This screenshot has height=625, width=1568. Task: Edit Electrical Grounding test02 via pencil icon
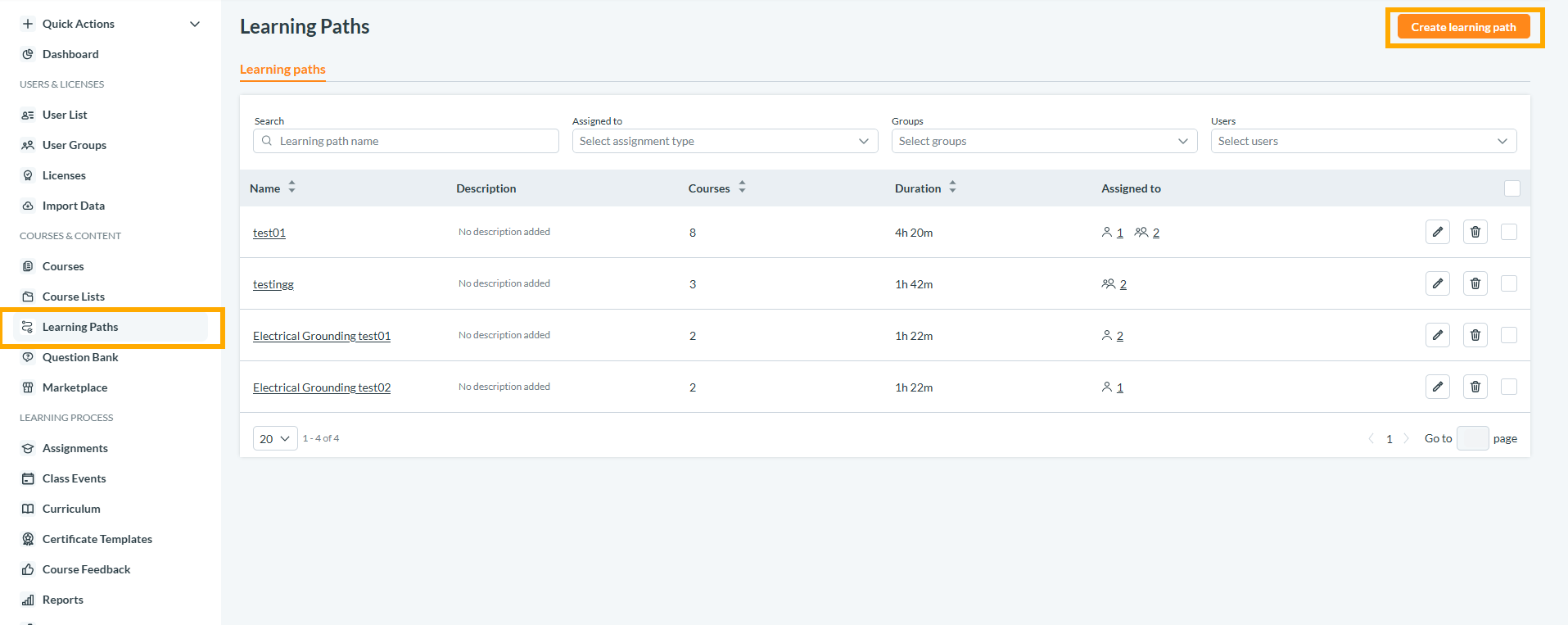click(1437, 387)
